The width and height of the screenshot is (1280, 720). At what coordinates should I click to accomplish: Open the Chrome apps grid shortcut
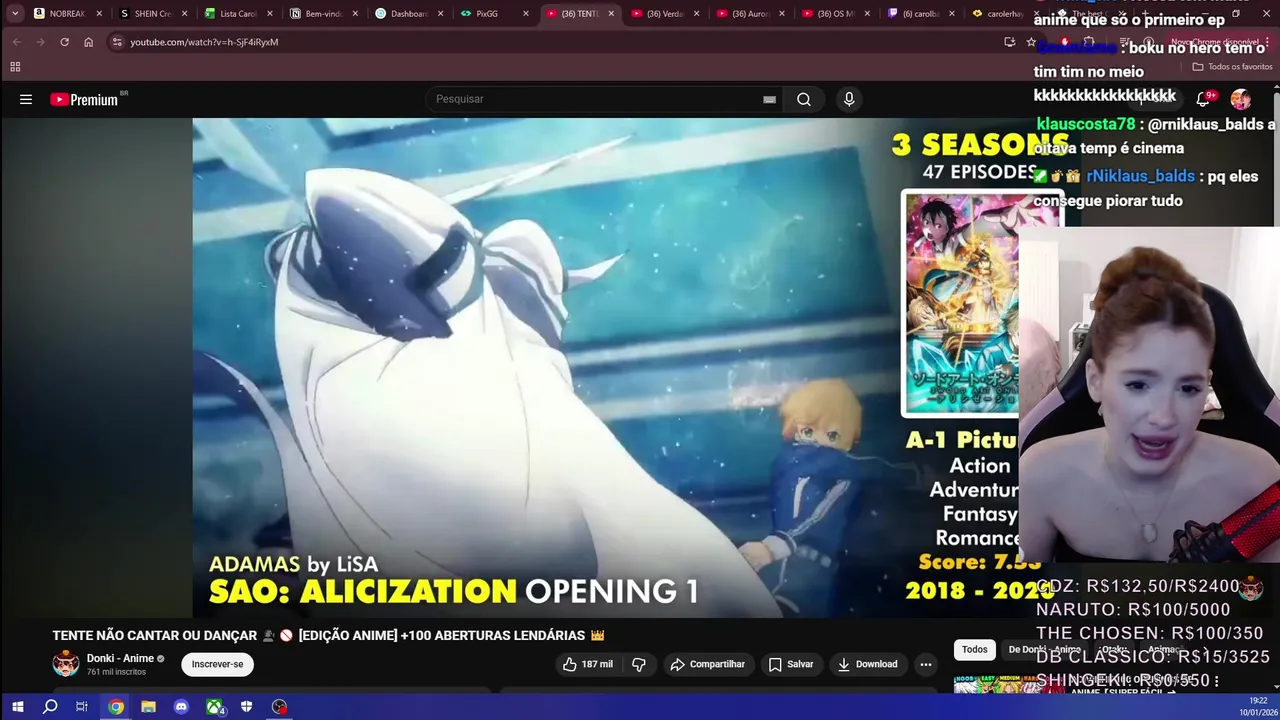tap(15, 67)
